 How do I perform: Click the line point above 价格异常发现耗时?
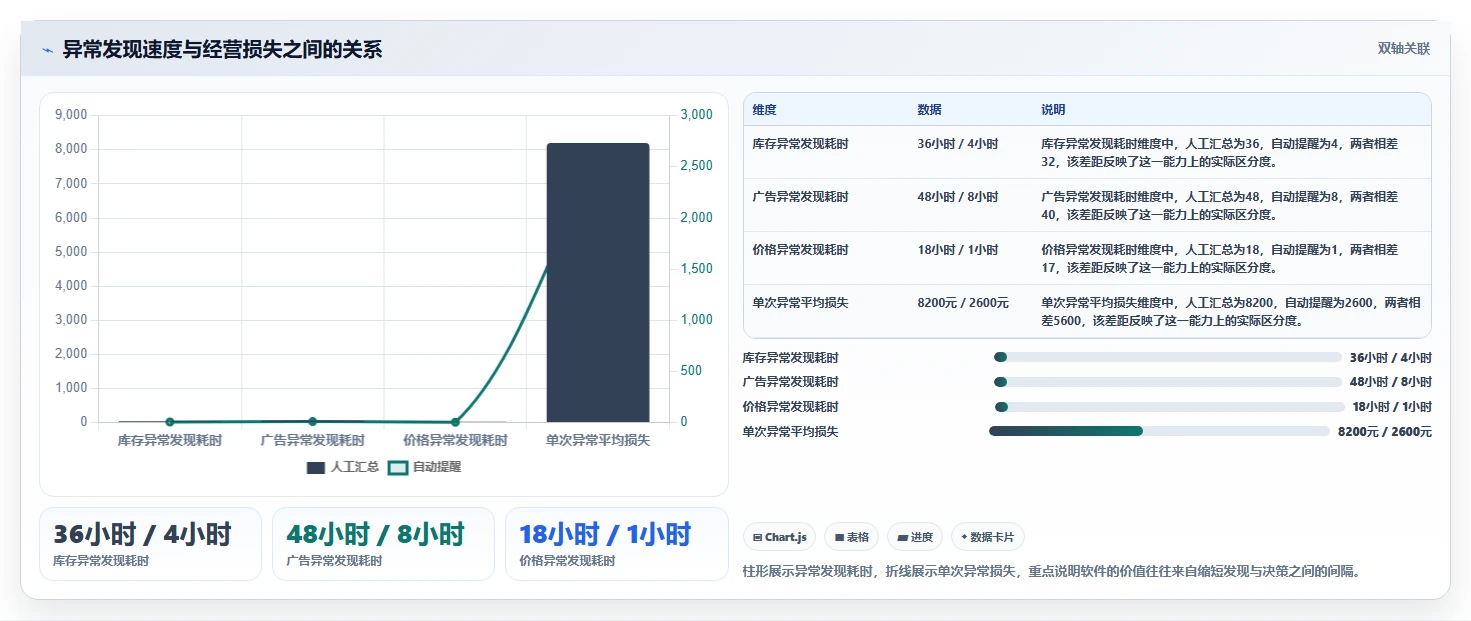(x=455, y=422)
